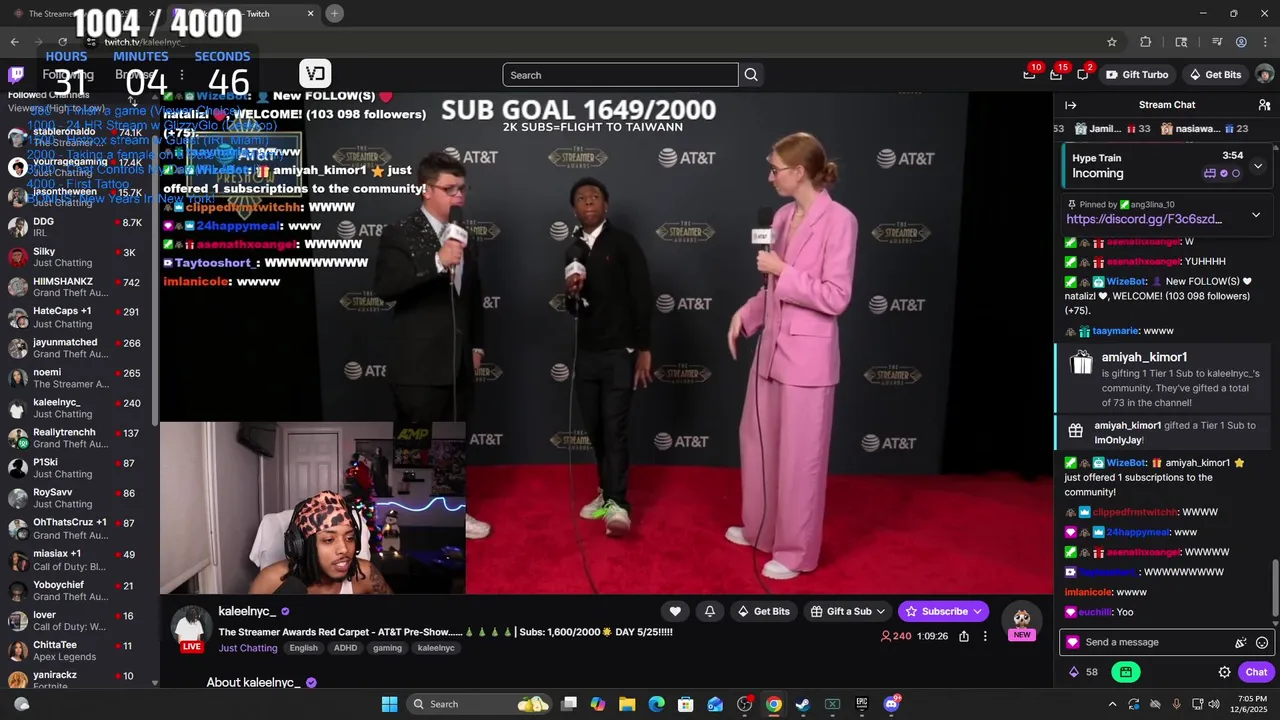The width and height of the screenshot is (1280, 720).
Task: Open the three-dot stream options menu
Action: tap(985, 636)
